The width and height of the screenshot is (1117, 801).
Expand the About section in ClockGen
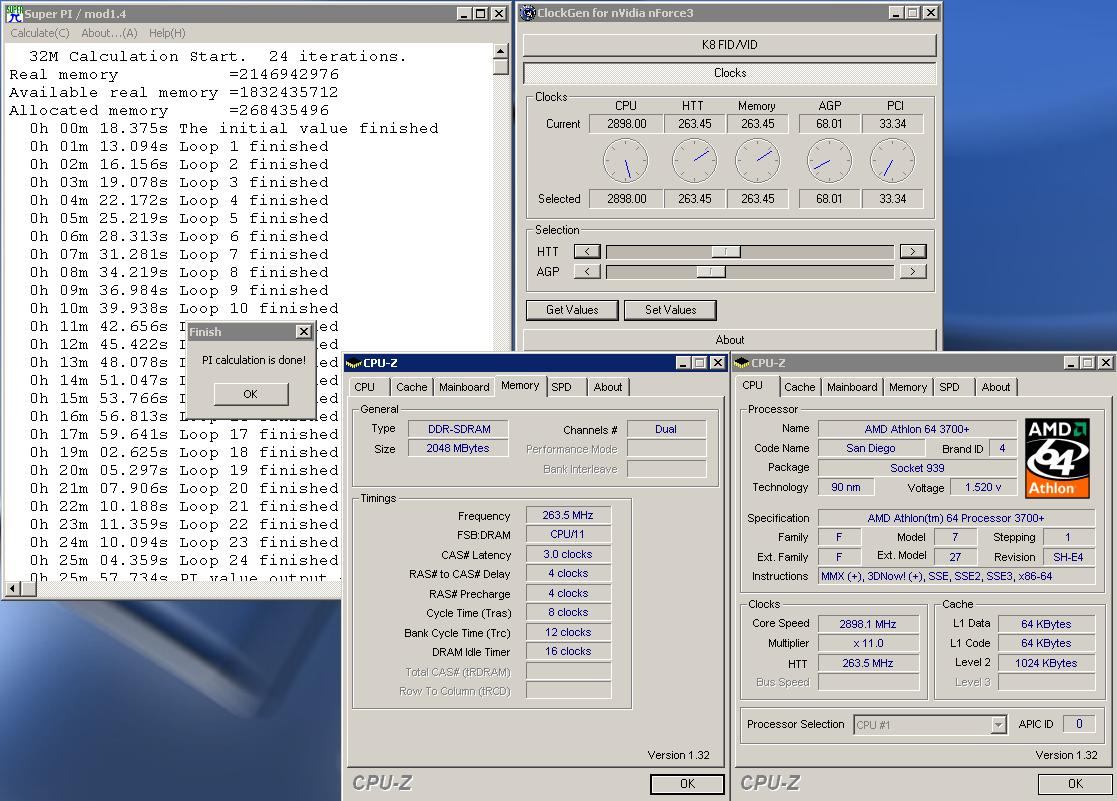pyautogui.click(x=729, y=340)
